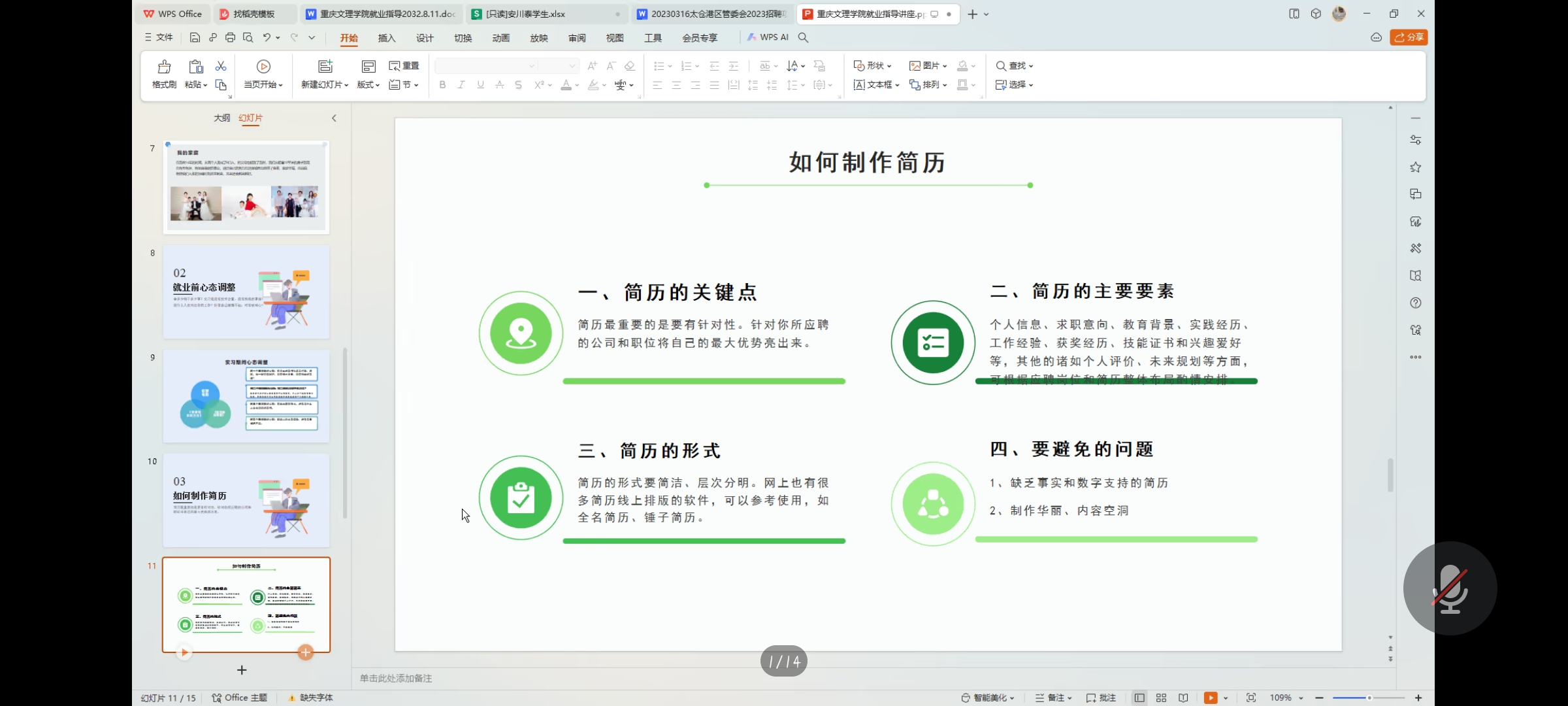Click the Cut scissors icon
Image resolution: width=1568 pixels, height=706 pixels.
(221, 66)
